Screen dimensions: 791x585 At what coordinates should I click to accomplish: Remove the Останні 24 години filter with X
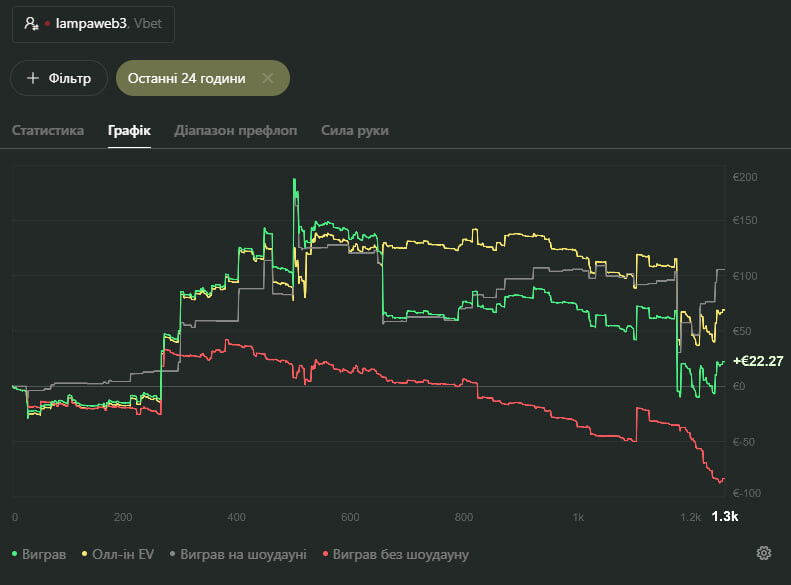click(x=267, y=78)
